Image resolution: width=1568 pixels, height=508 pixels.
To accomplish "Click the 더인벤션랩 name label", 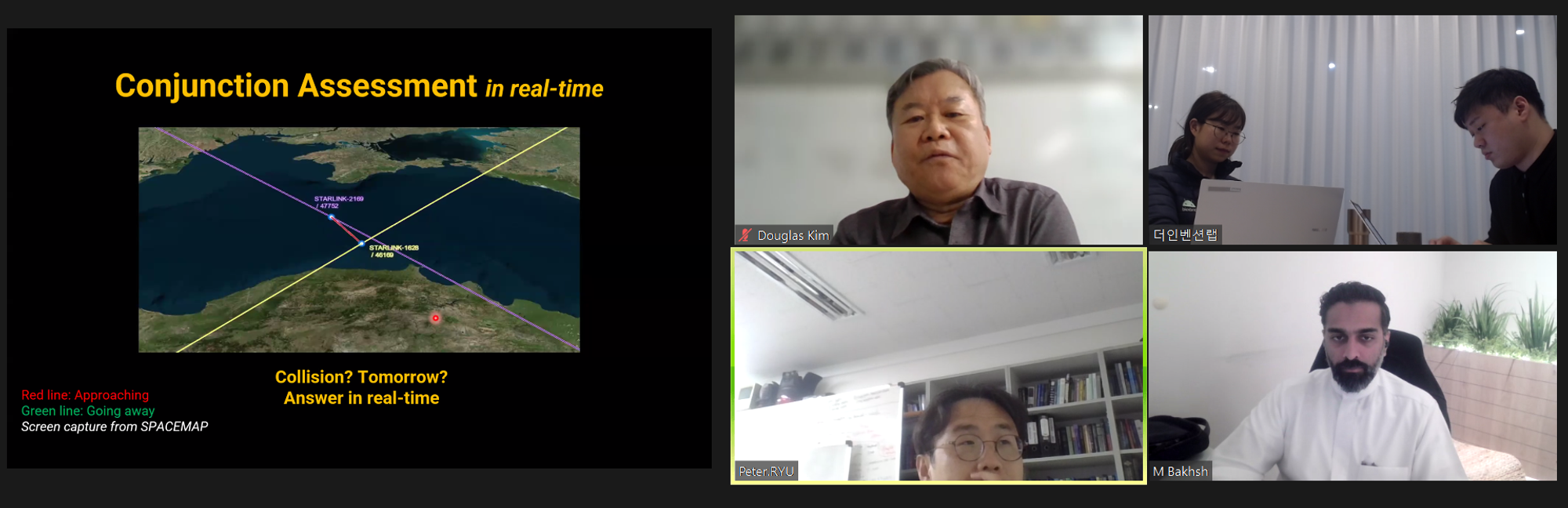I will [1185, 234].
